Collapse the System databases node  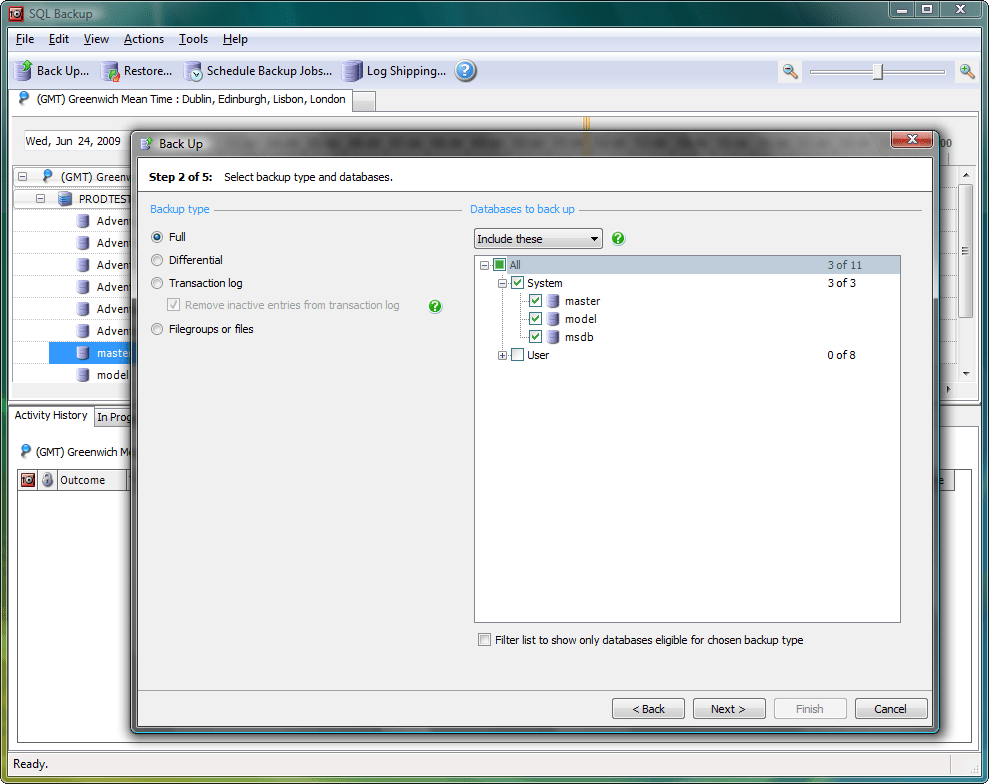pyautogui.click(x=502, y=282)
